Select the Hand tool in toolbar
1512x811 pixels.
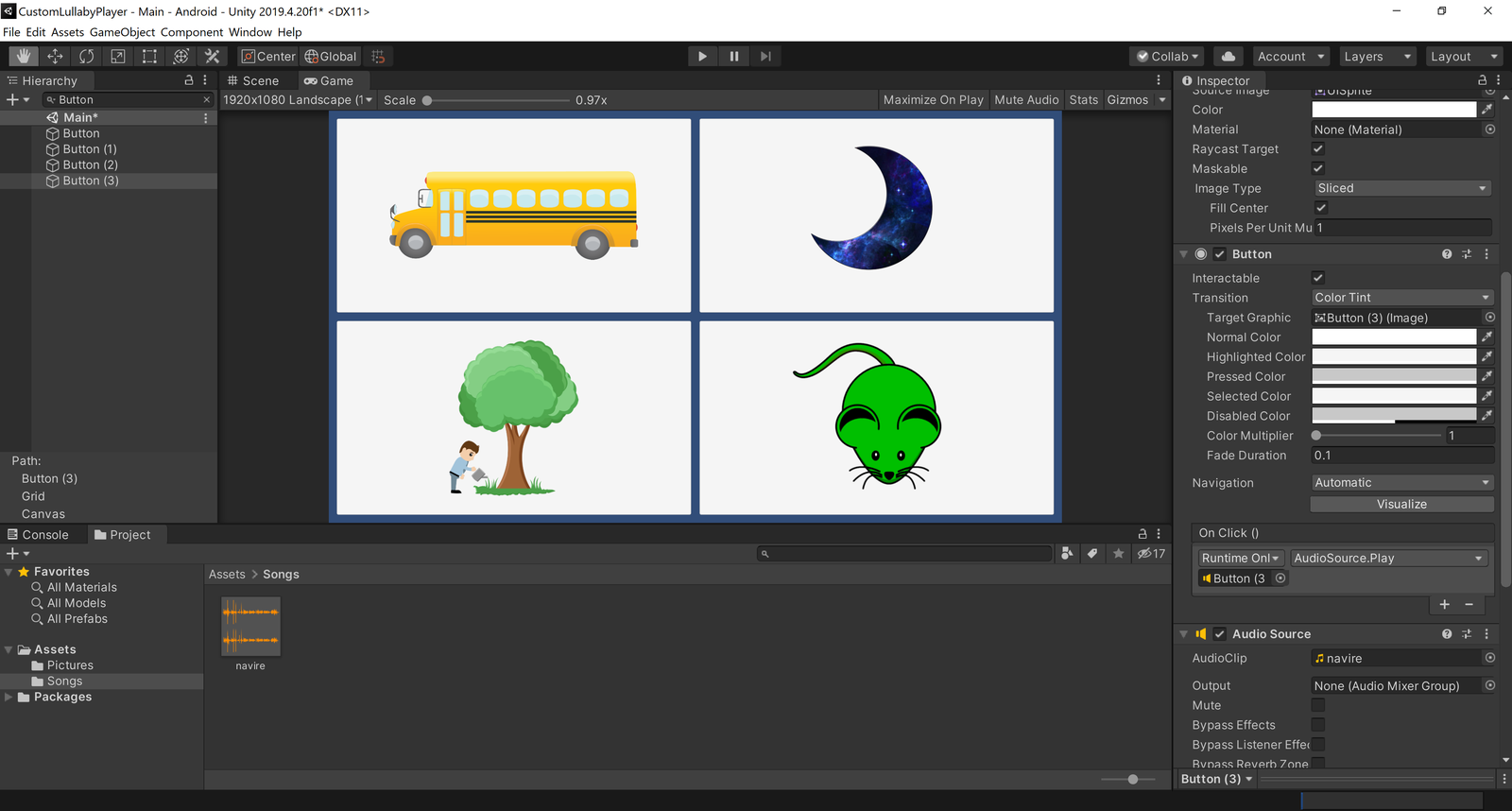(24, 57)
